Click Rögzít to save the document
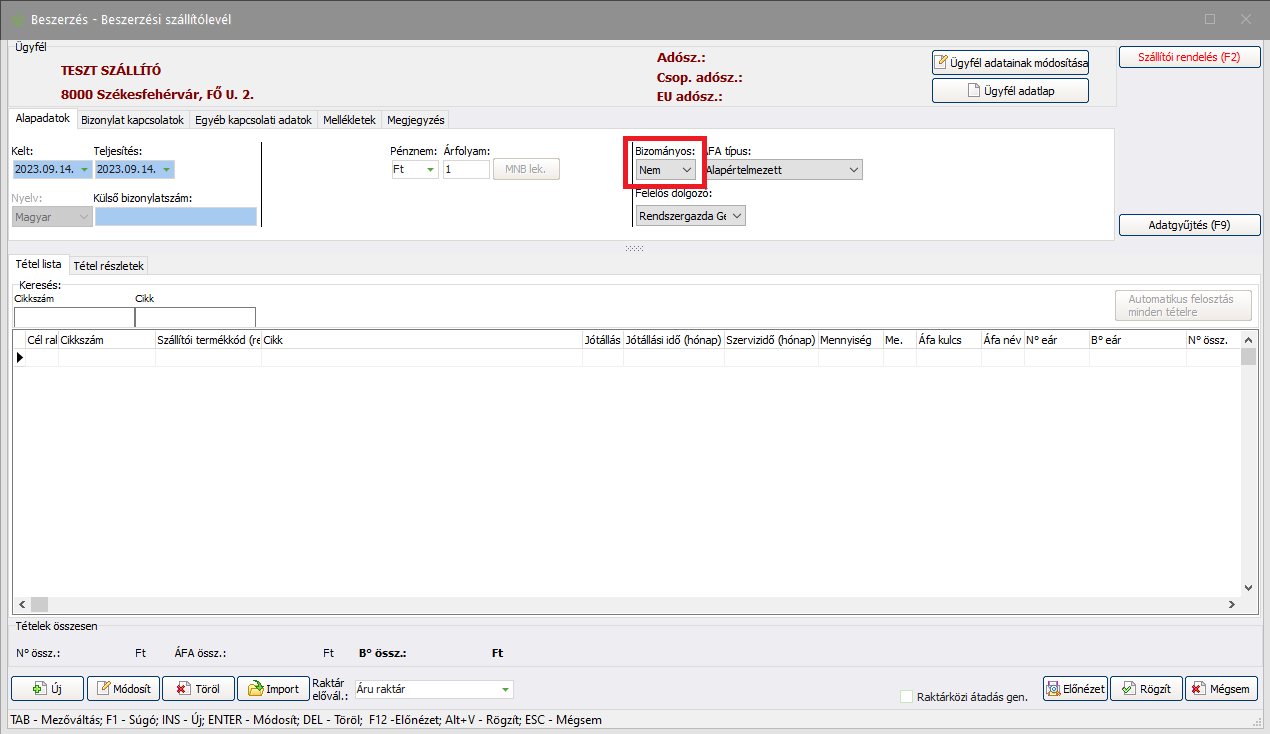Image resolution: width=1270 pixels, height=734 pixels. (1146, 689)
